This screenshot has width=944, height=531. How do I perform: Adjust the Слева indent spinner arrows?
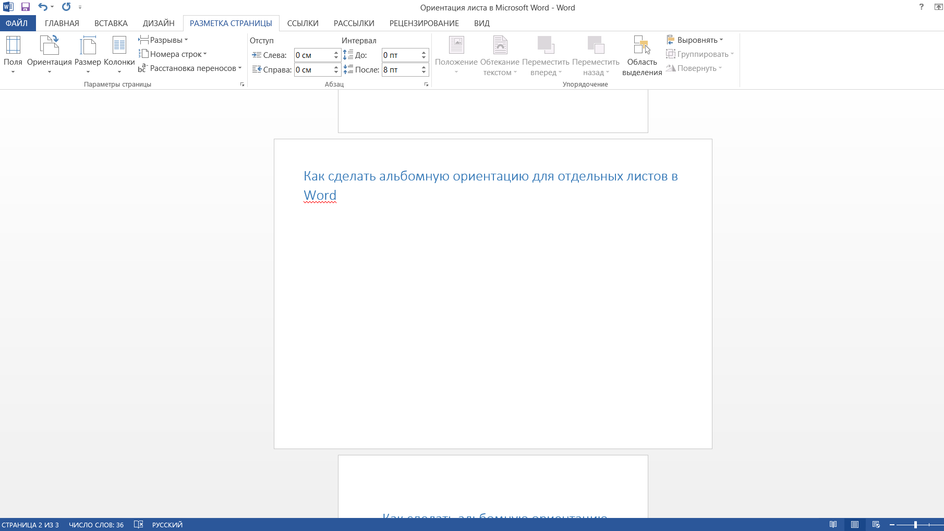pos(336,55)
